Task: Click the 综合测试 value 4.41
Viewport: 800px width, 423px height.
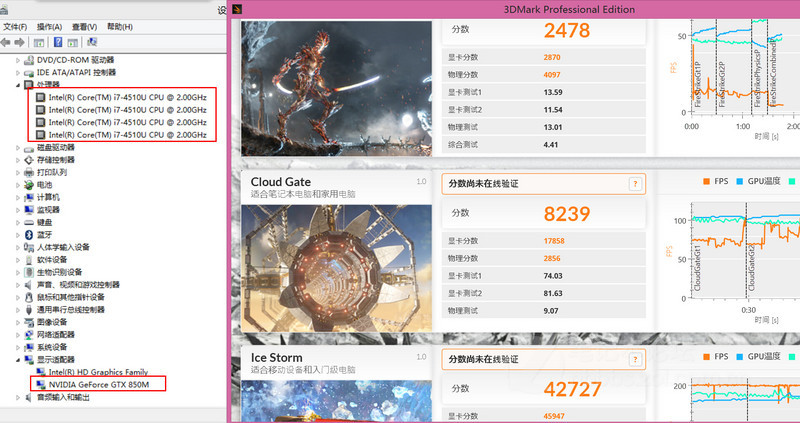Action: [551, 144]
